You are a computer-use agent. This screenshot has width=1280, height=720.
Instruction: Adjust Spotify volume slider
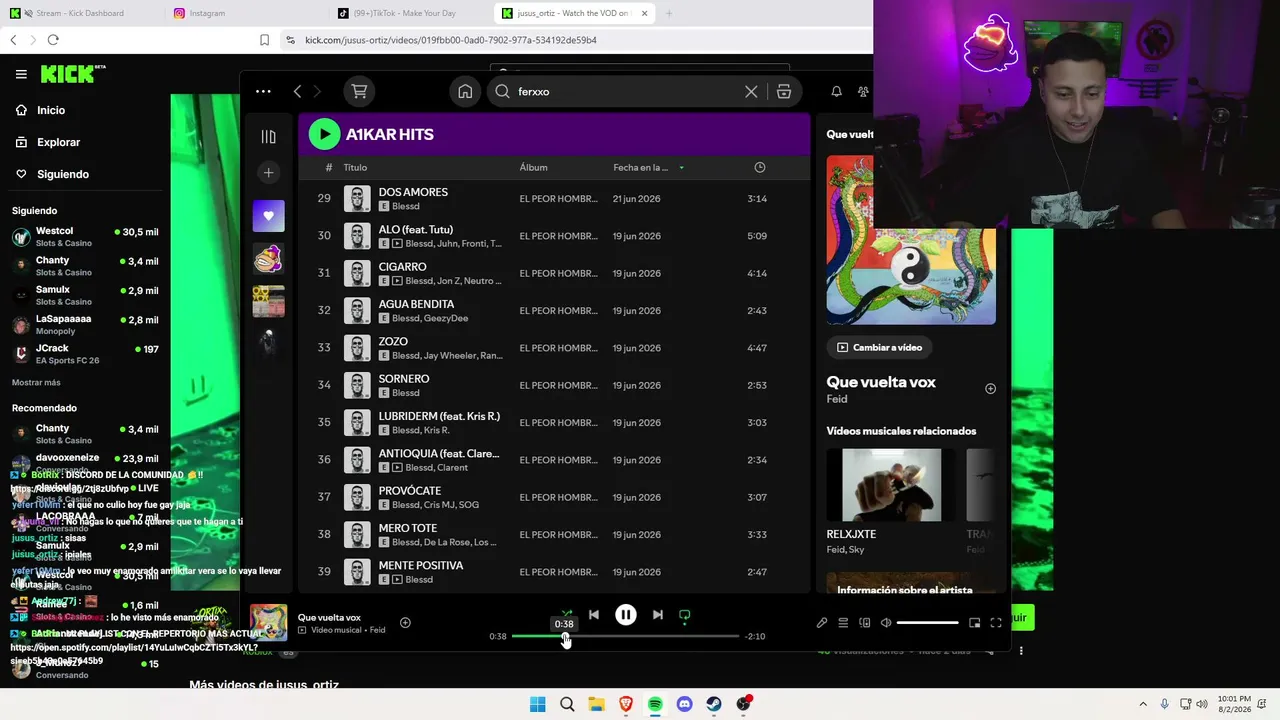927,622
